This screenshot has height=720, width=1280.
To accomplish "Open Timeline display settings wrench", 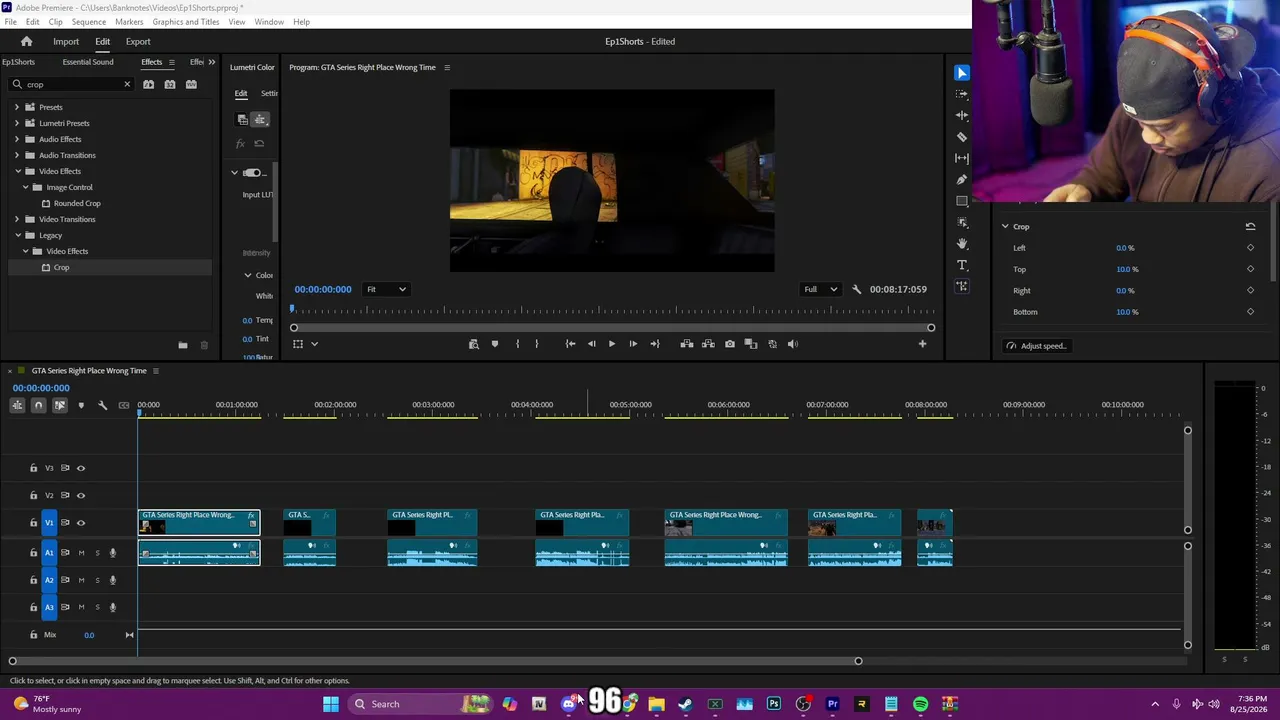I will point(102,405).
